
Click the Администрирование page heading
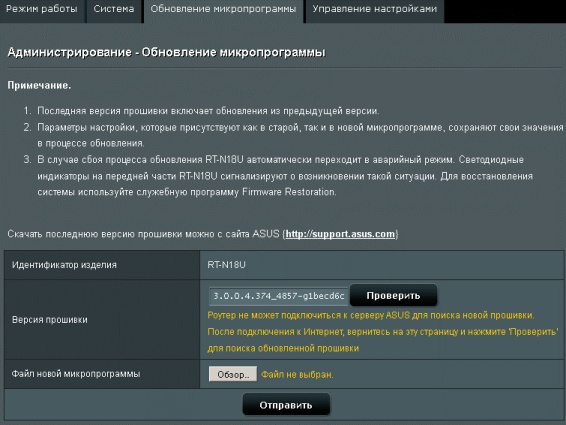[166, 52]
